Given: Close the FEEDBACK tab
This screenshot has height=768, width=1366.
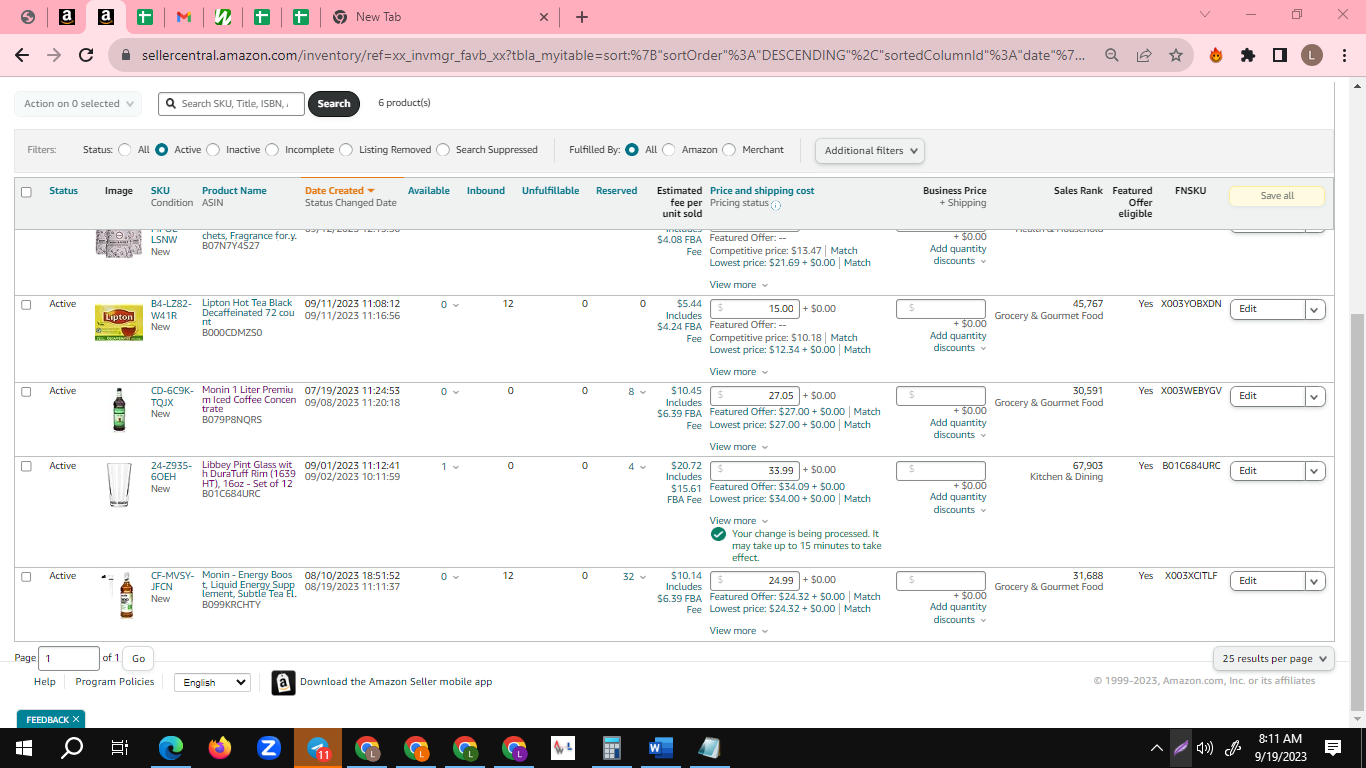Looking at the screenshot, I should pos(75,720).
